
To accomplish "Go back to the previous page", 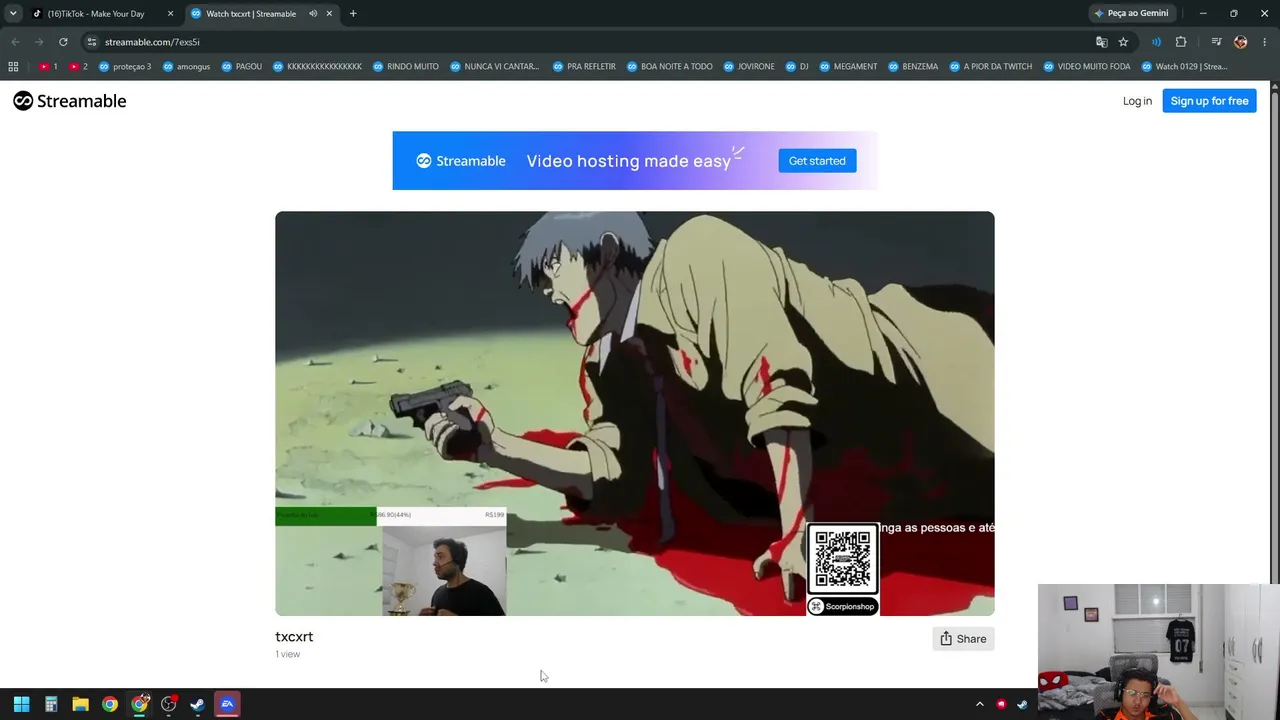I will point(15,42).
